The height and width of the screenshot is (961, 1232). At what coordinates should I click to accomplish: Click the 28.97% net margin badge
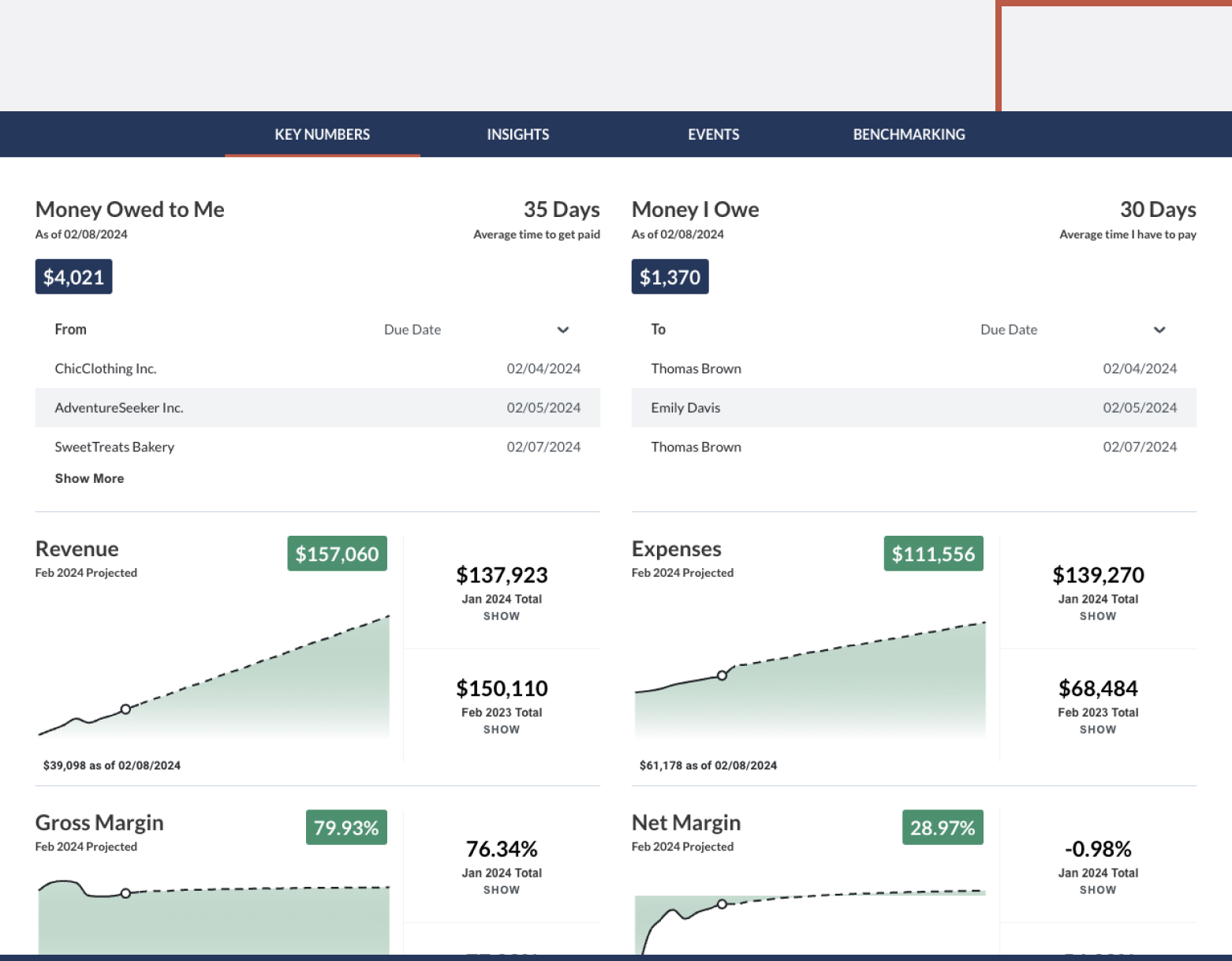coord(943,828)
